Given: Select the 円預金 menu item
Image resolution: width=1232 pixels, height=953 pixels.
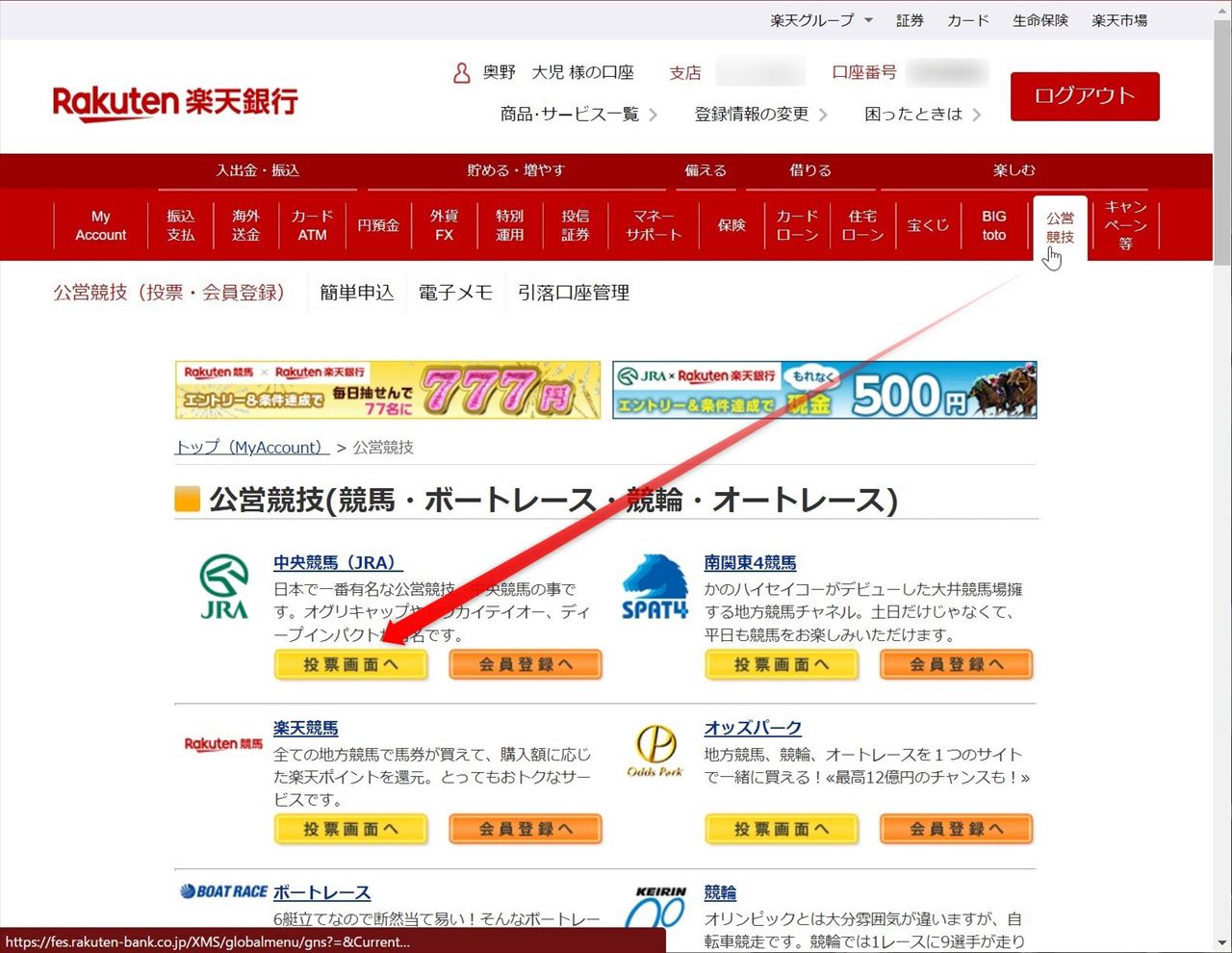Looking at the screenshot, I should click(x=378, y=225).
